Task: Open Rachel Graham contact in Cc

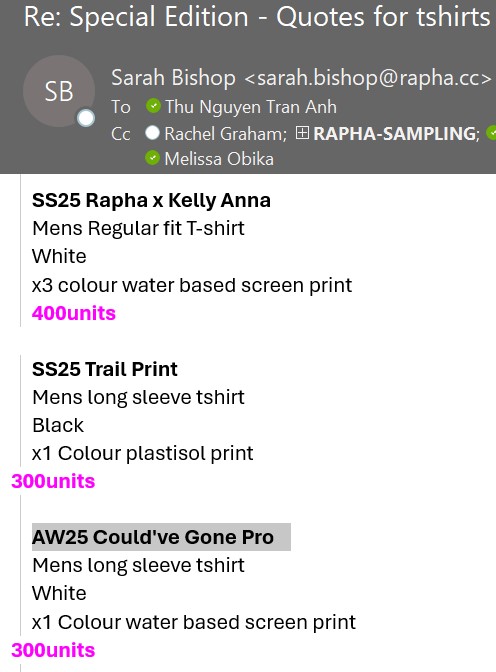Action: tap(225, 134)
